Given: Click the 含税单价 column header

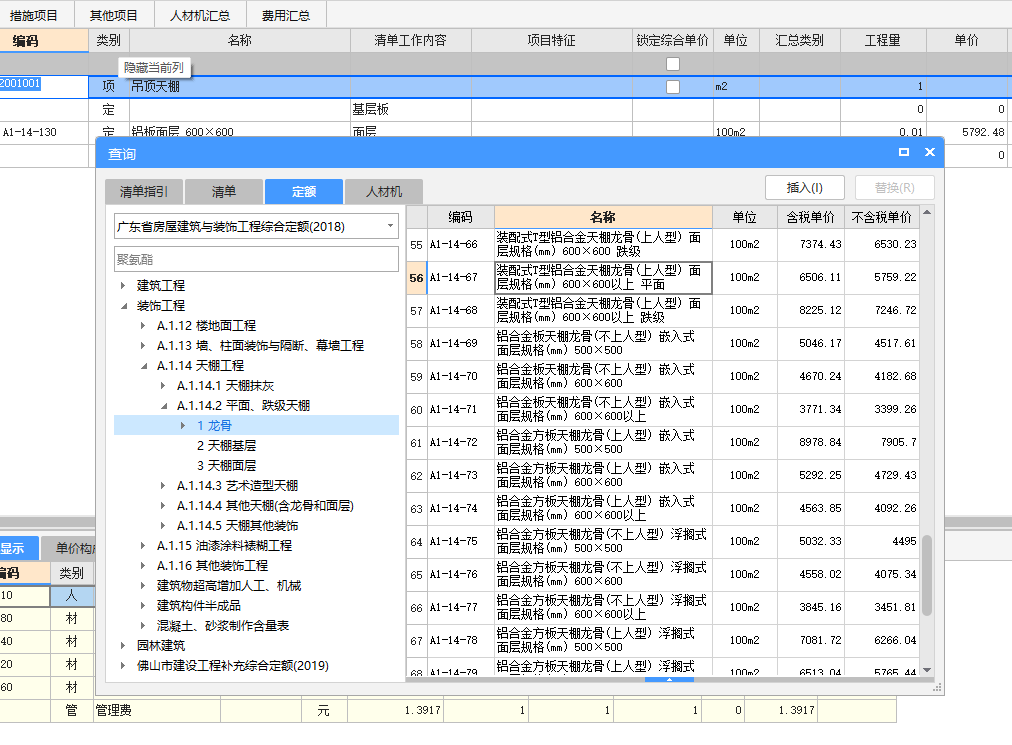Looking at the screenshot, I should point(810,217).
